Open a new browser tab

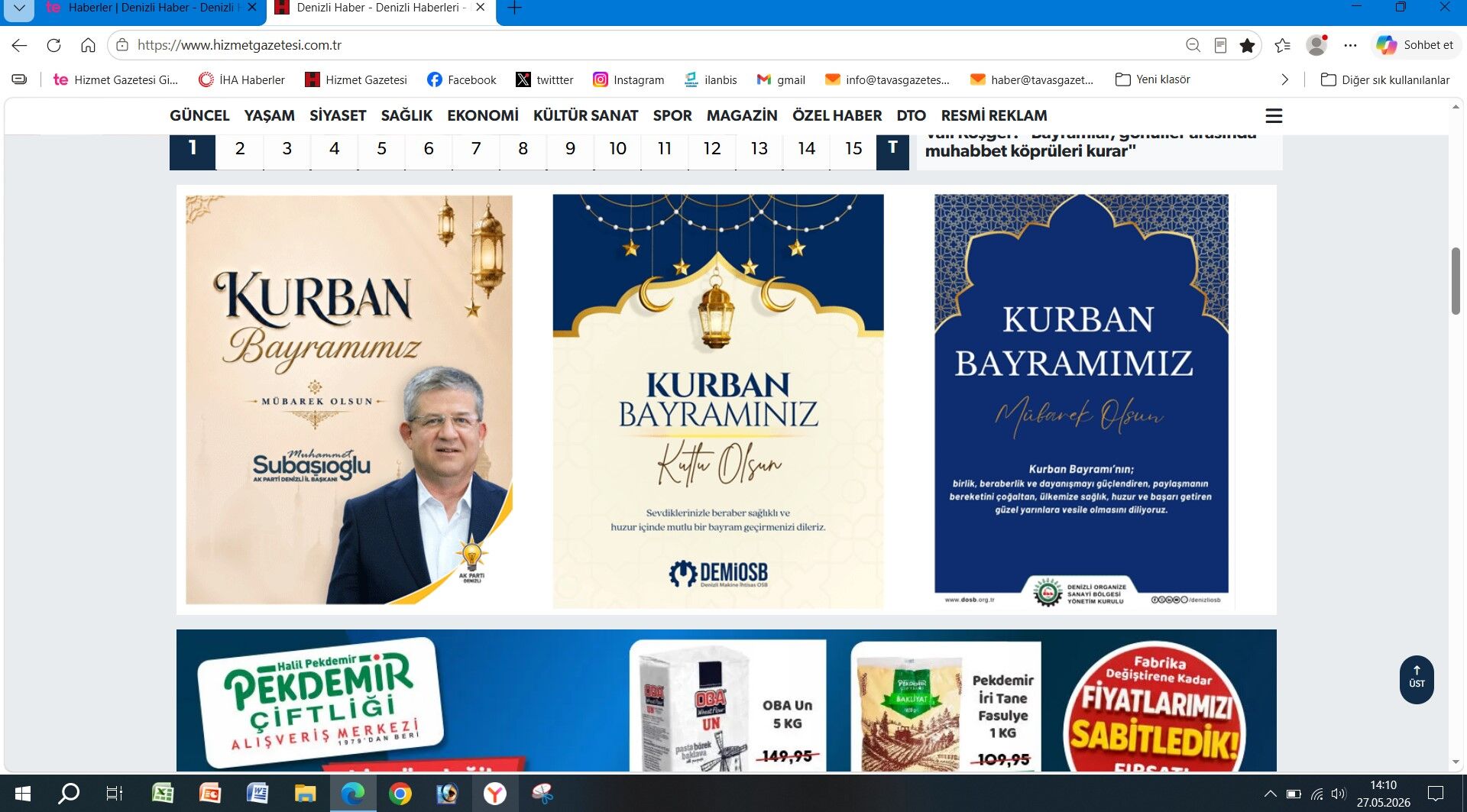[x=515, y=8]
